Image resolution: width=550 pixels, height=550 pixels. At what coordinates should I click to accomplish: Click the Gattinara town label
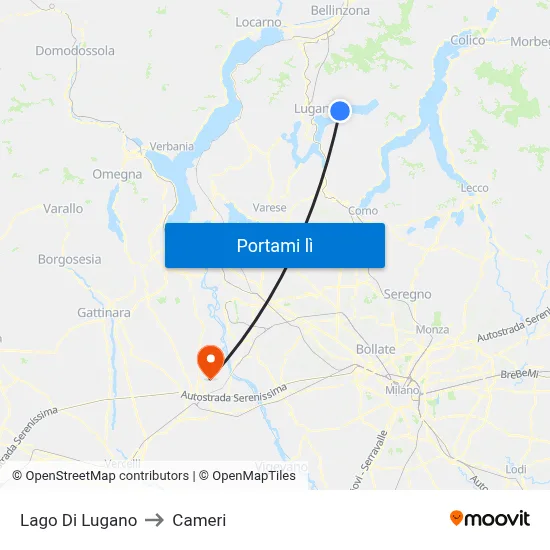point(104,313)
